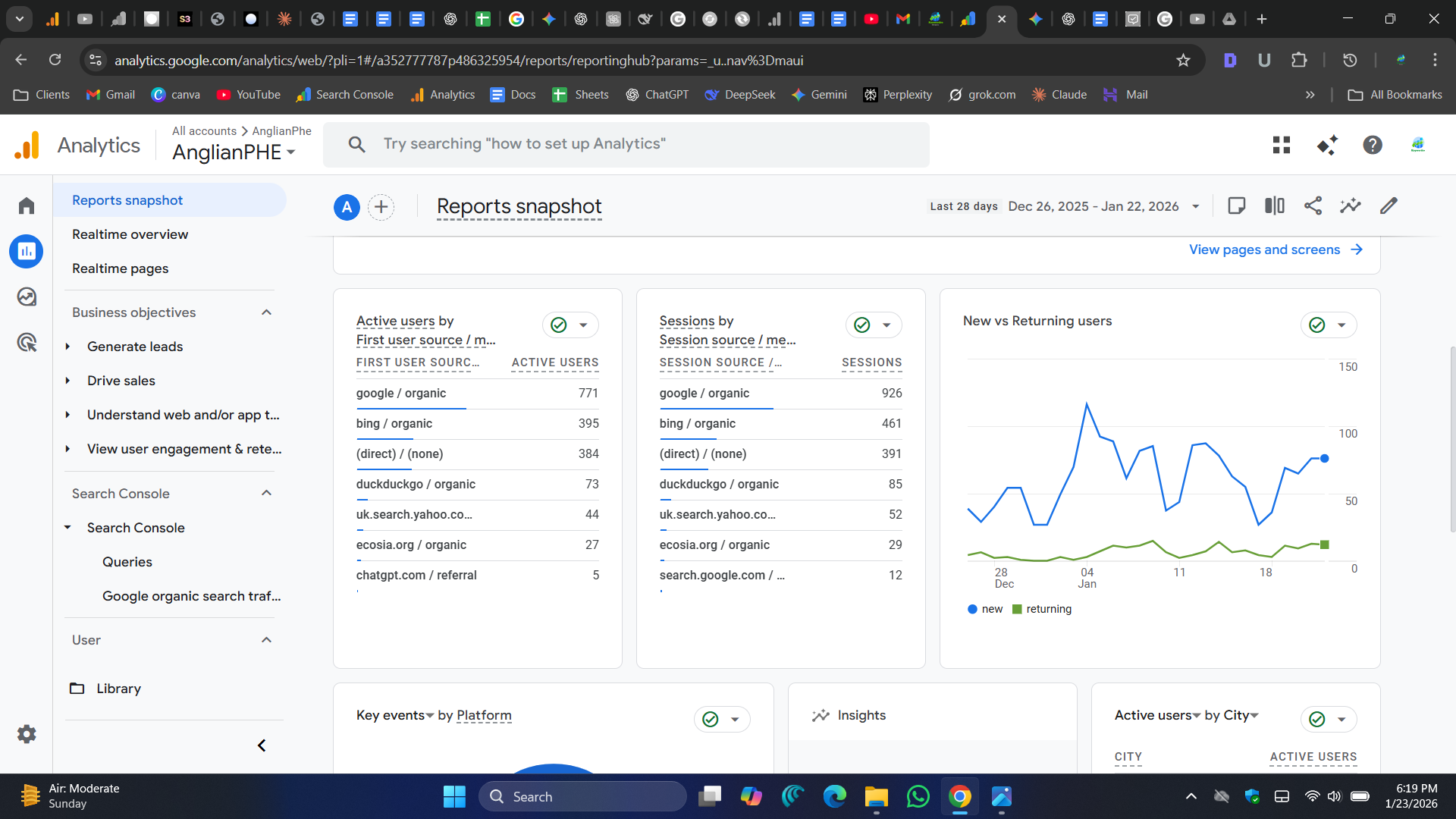Open the Analytics Home icon
Viewport: 1456px width, 819px height.
[x=26, y=206]
